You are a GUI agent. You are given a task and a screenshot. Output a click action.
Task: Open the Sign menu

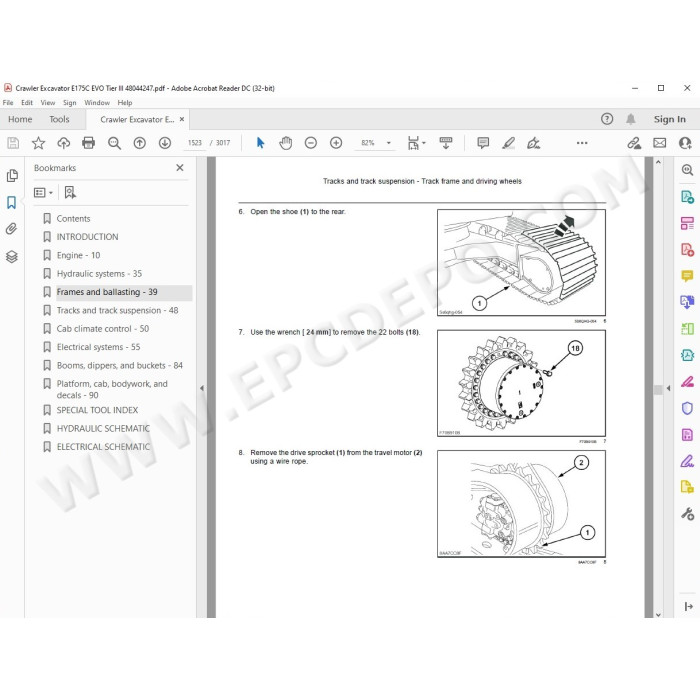pos(69,103)
